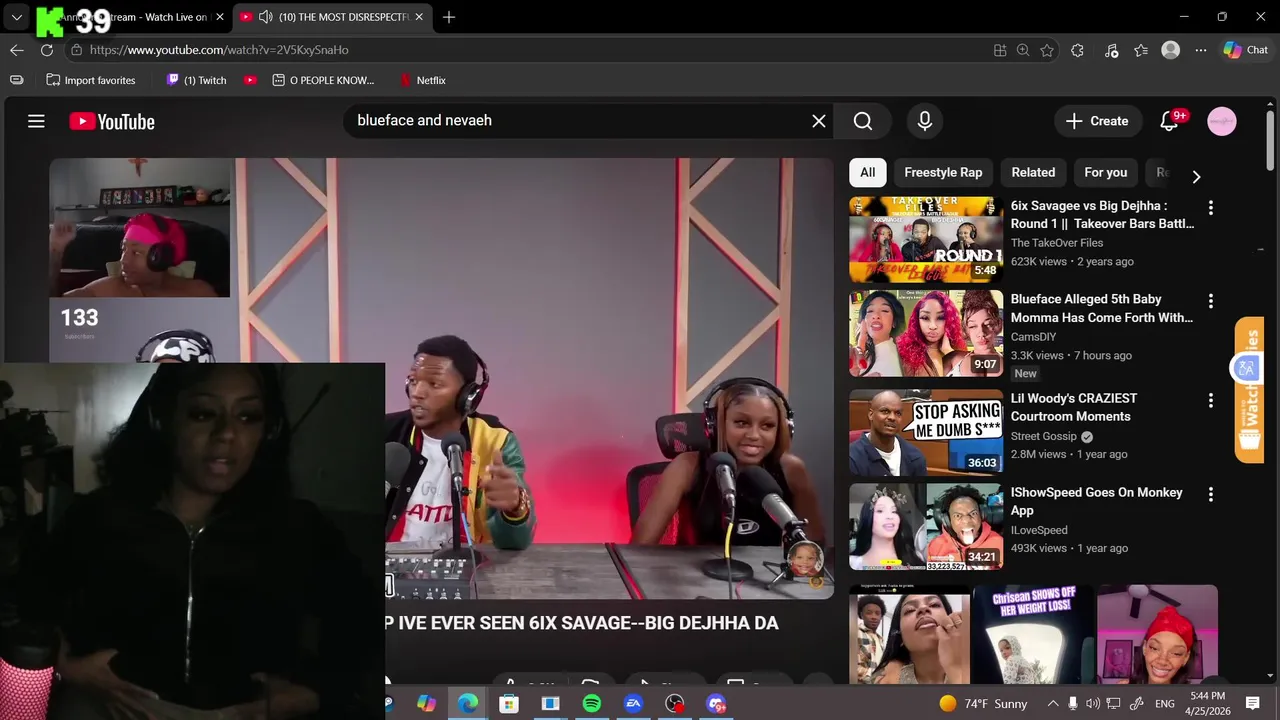
Task: Mute tab using speaker icon on YouTube tab
Action: click(265, 17)
